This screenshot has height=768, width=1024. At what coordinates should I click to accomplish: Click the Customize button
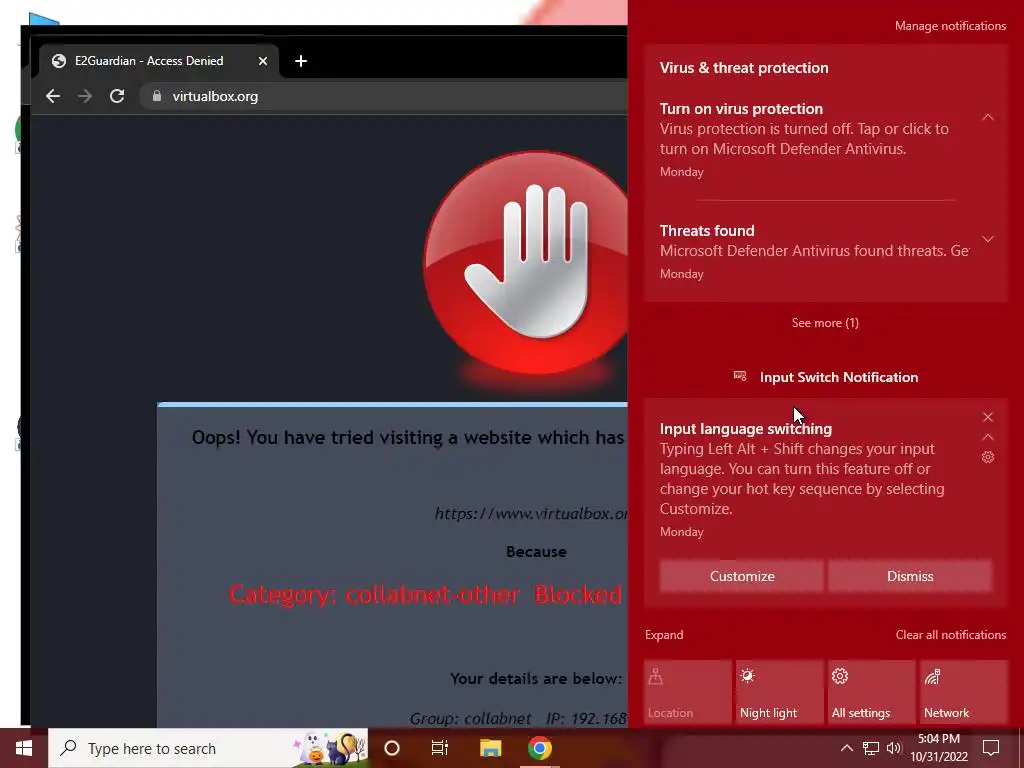tap(742, 576)
